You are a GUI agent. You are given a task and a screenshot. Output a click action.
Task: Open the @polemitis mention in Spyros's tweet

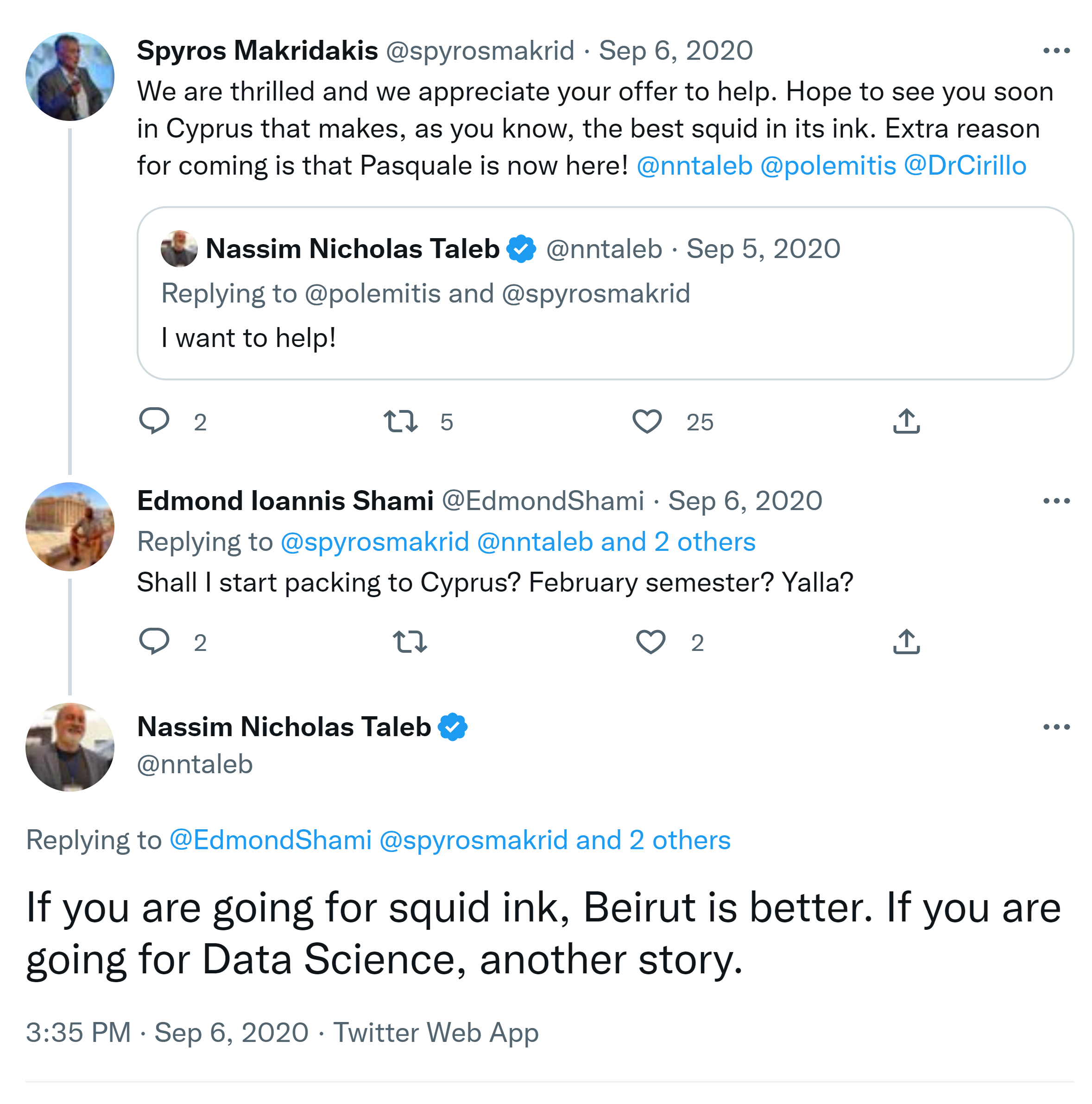828,166
